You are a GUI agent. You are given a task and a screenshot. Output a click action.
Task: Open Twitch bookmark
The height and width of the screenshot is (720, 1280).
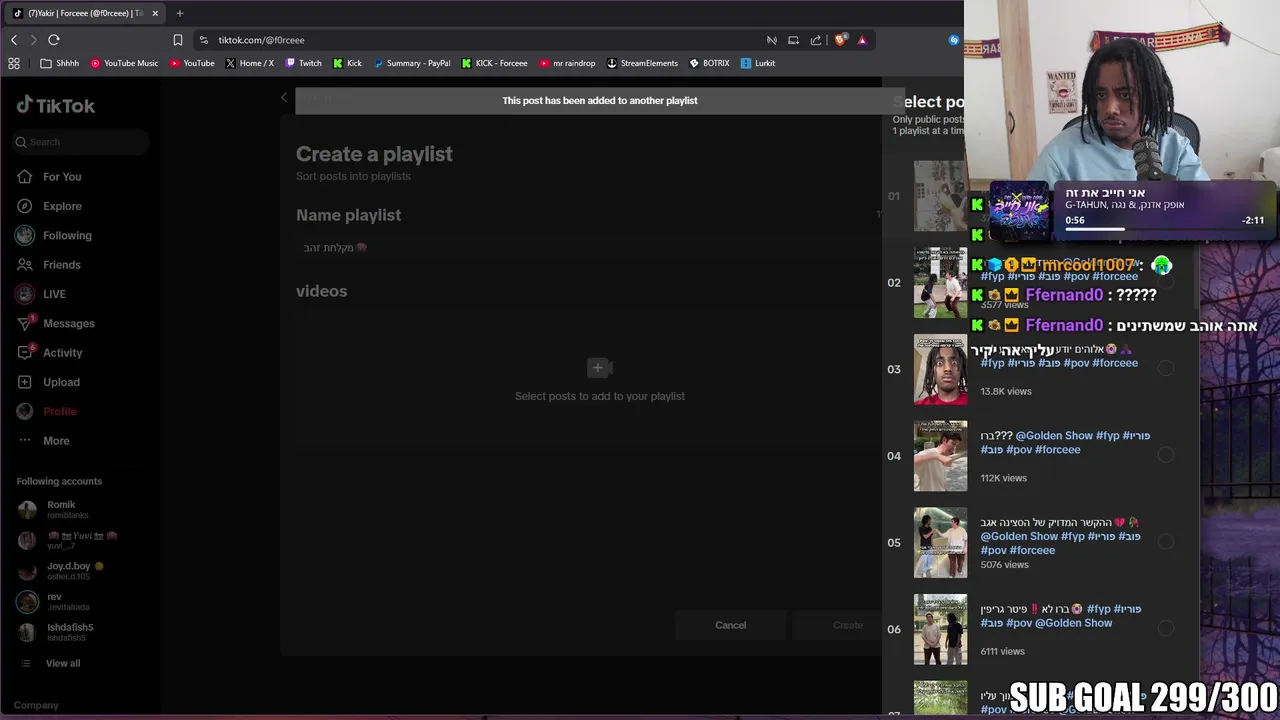[x=304, y=63]
